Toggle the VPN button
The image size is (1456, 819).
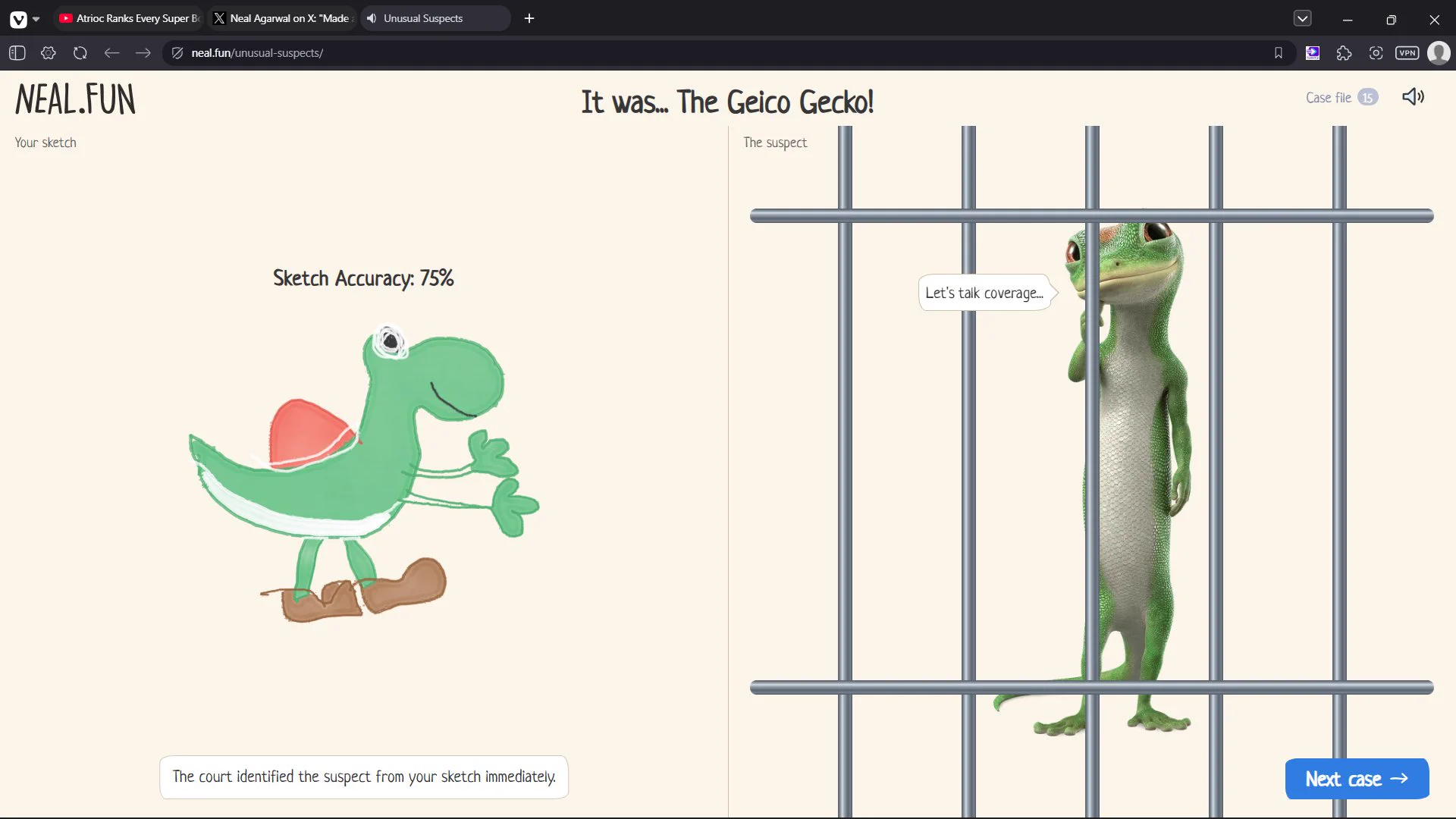pyautogui.click(x=1407, y=53)
